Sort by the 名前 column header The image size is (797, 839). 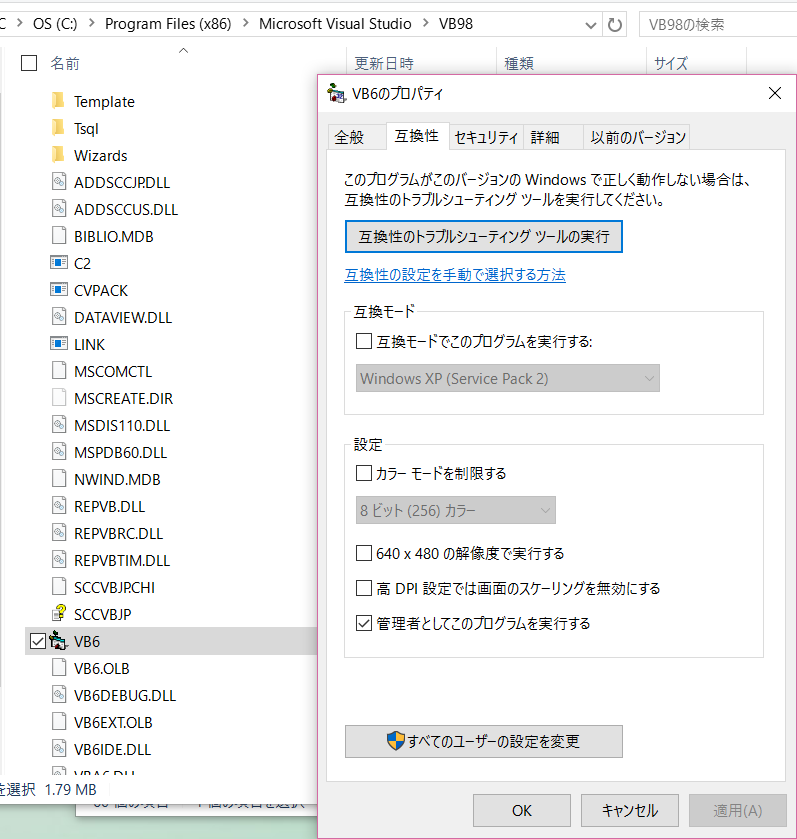[x=65, y=63]
